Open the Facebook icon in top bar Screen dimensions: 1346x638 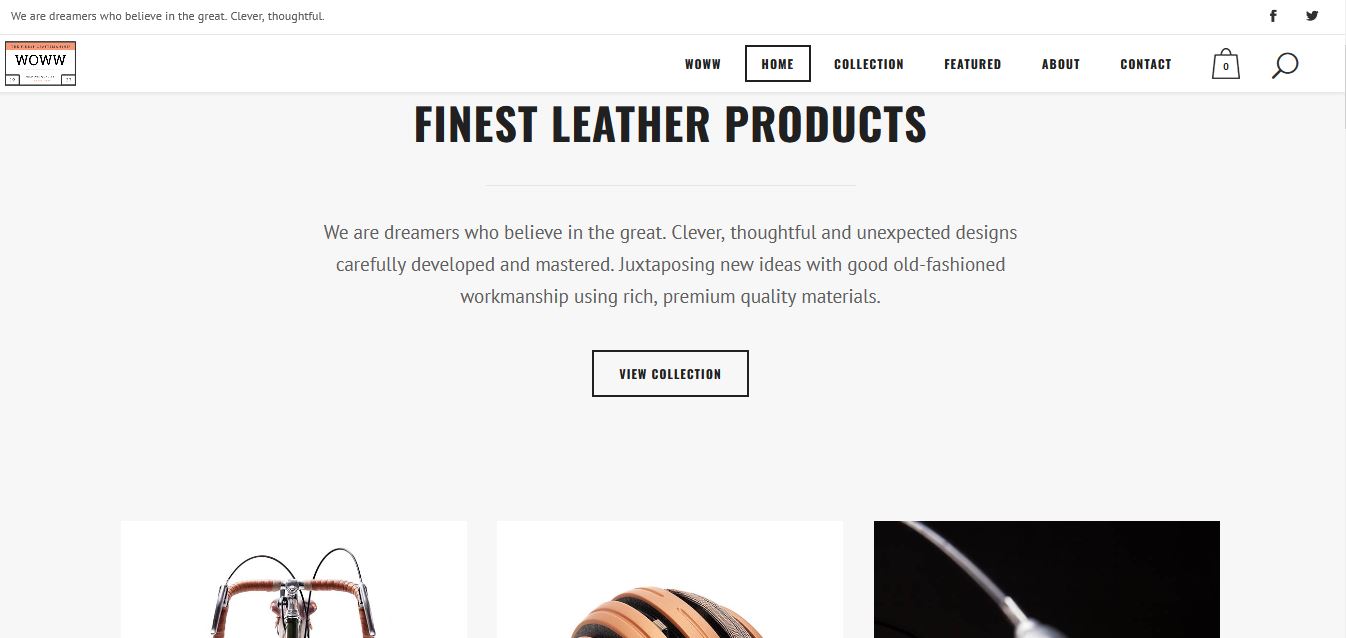pyautogui.click(x=1273, y=16)
